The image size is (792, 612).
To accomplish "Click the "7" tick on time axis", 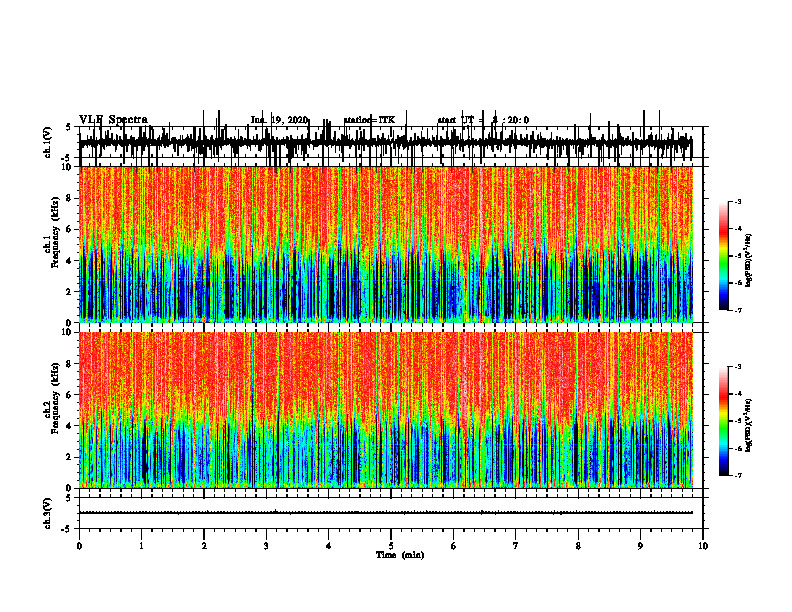I will (516, 546).
